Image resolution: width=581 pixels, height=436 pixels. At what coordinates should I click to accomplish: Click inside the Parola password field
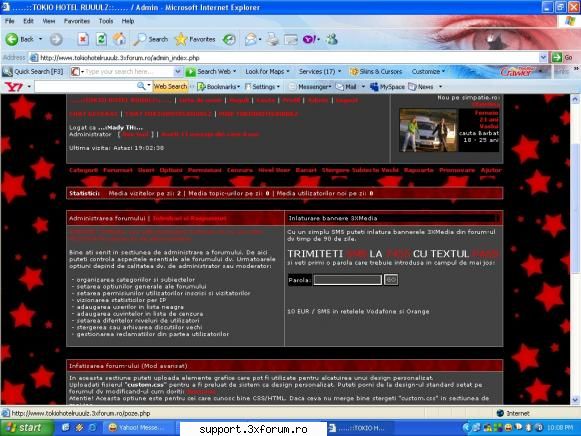point(348,280)
